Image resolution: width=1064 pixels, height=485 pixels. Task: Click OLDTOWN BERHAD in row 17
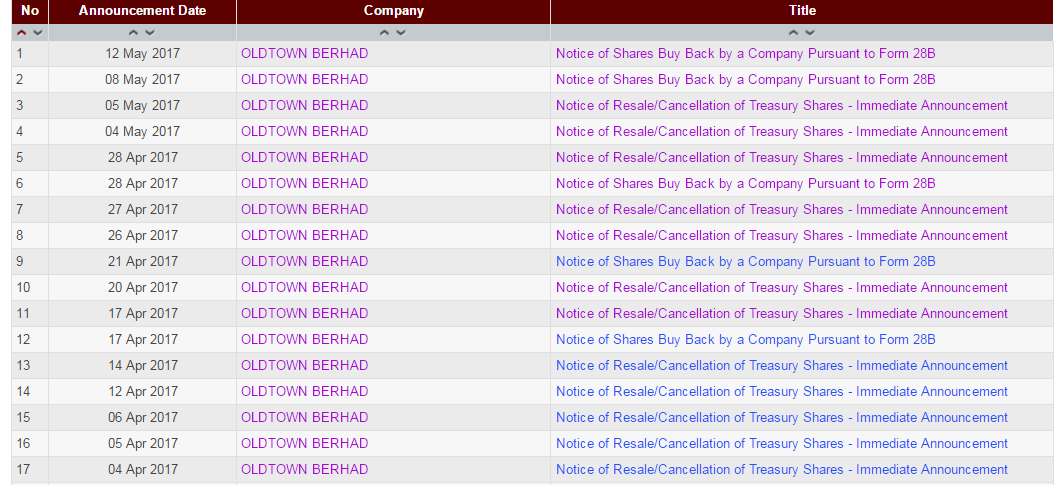click(305, 469)
